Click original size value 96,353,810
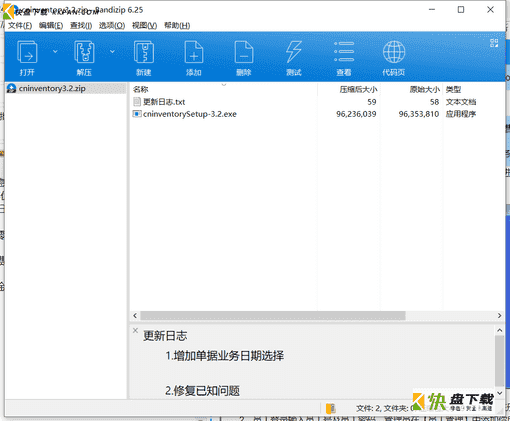The image size is (510, 421). click(x=419, y=114)
